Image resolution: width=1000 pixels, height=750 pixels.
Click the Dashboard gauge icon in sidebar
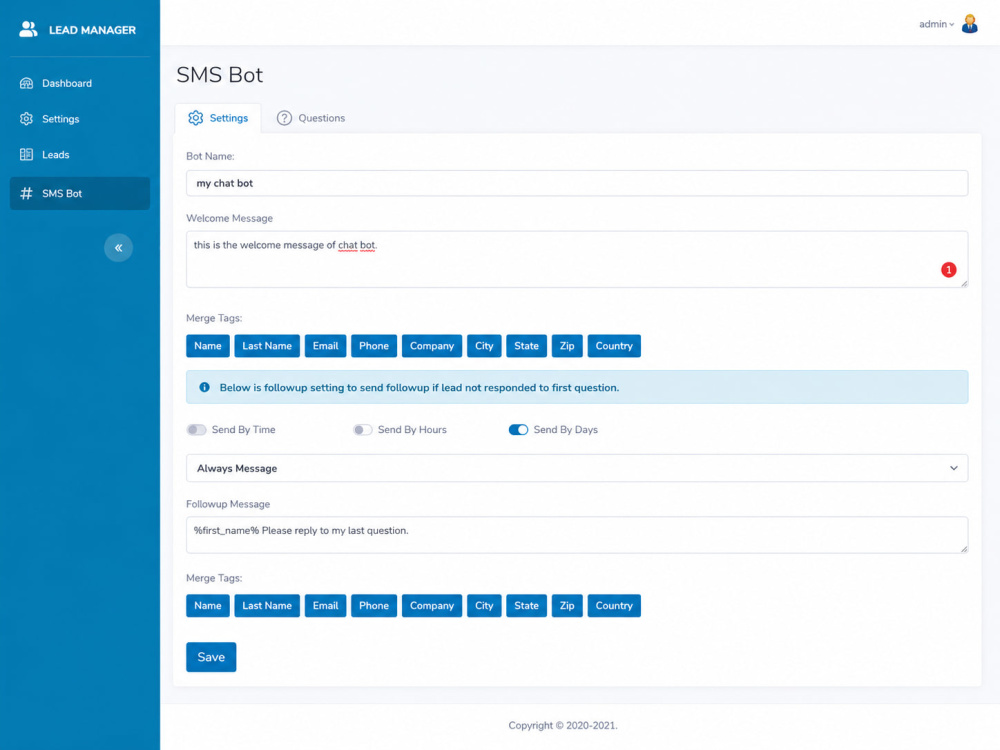click(26, 83)
